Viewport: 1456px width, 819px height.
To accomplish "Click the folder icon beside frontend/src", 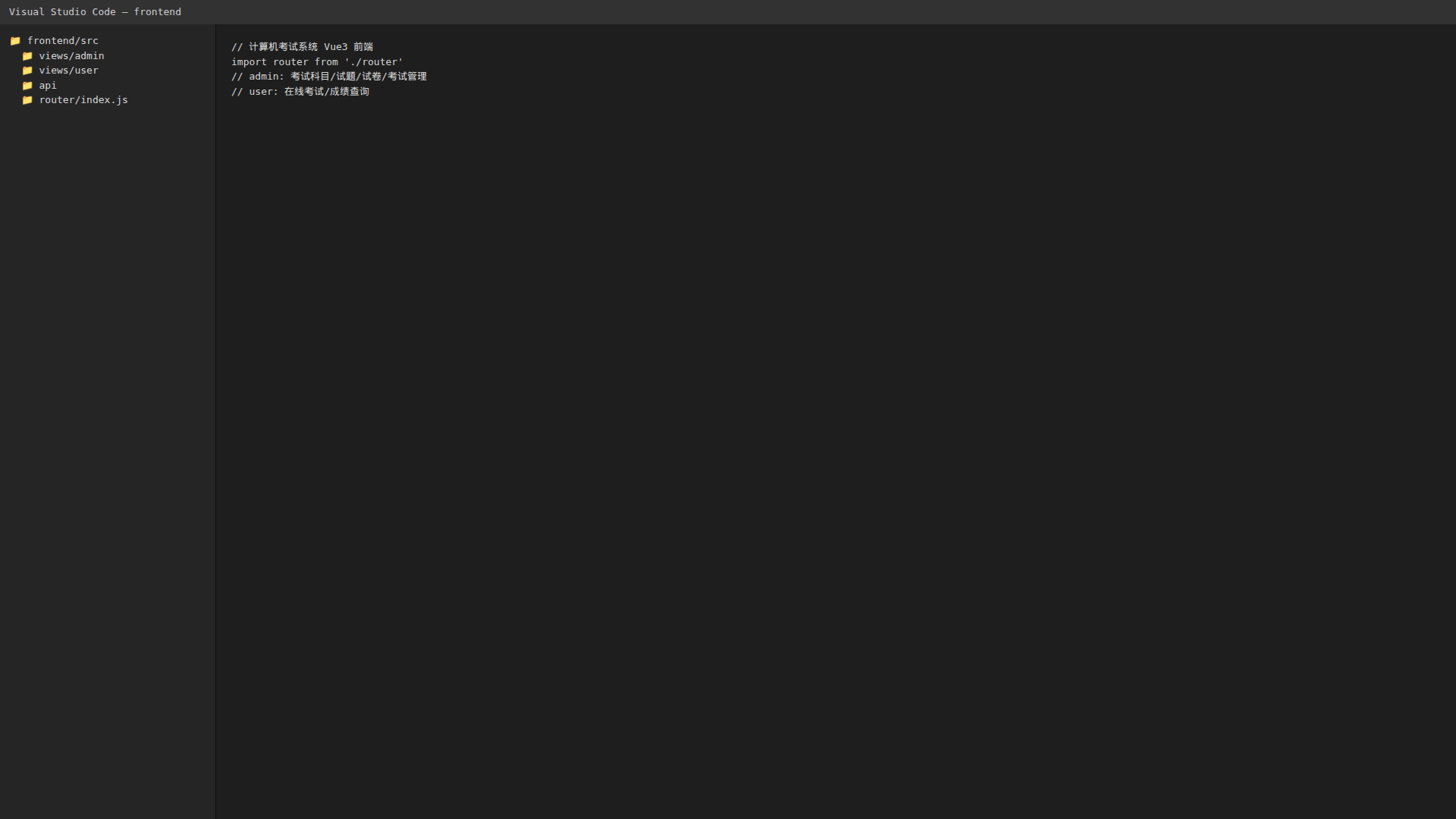I will pos(15,41).
